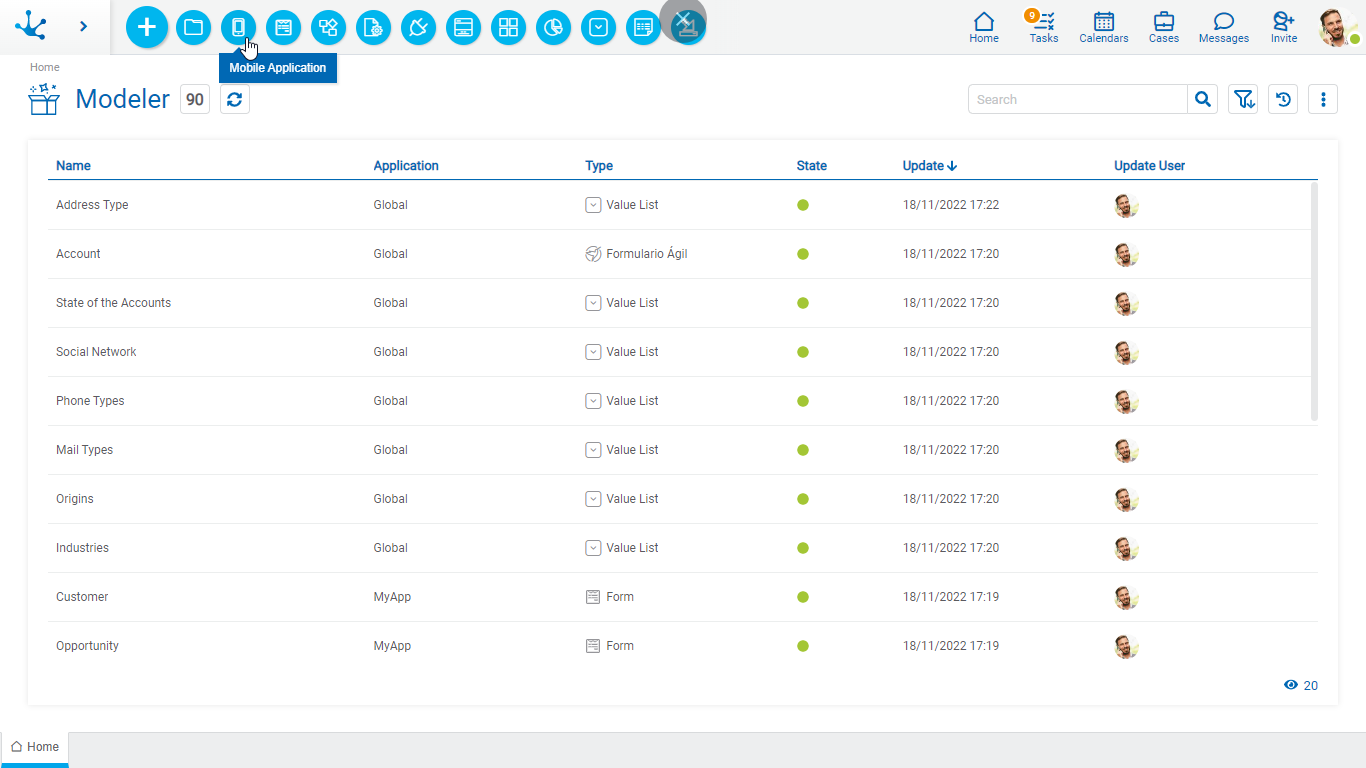
Task: Open Cases in top navigation
Action: coord(1164,27)
